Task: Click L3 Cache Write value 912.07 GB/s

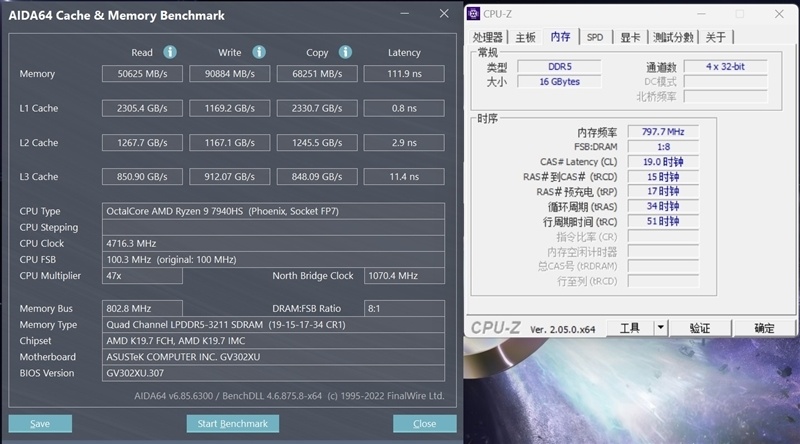Action: tap(230, 177)
